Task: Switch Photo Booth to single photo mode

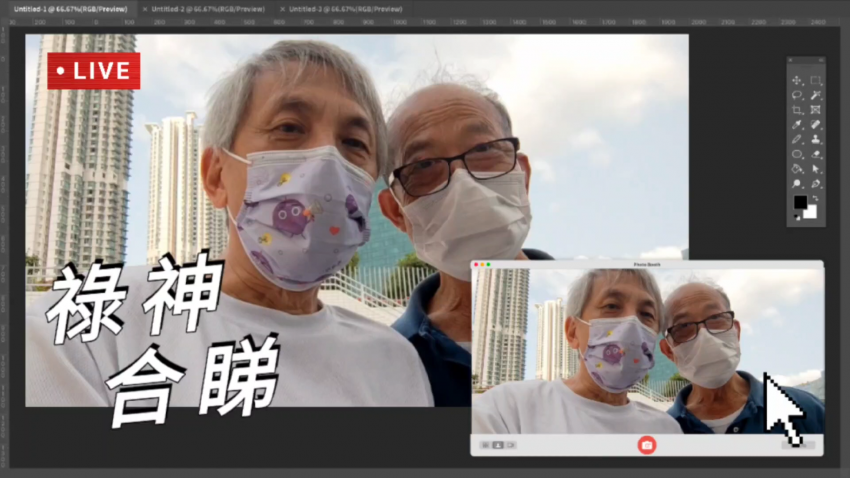Action: coord(497,444)
